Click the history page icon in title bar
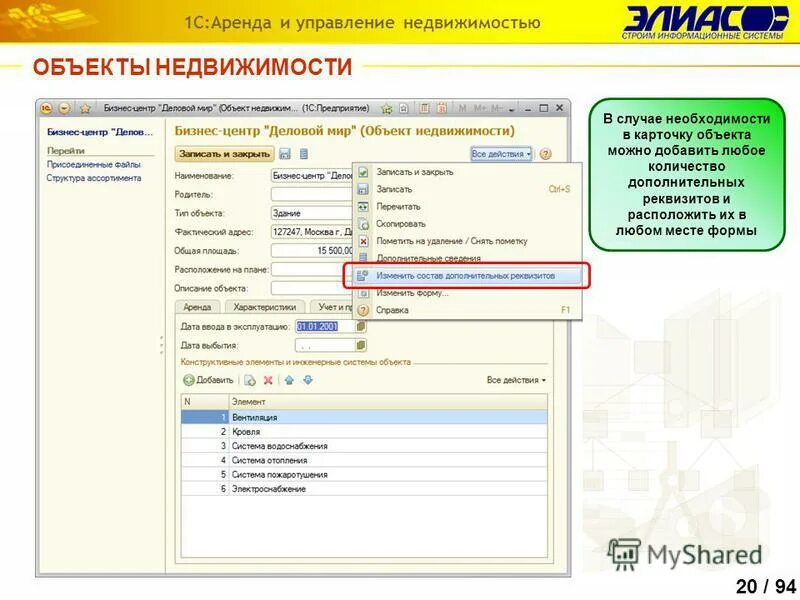The image size is (800, 600). tap(404, 108)
